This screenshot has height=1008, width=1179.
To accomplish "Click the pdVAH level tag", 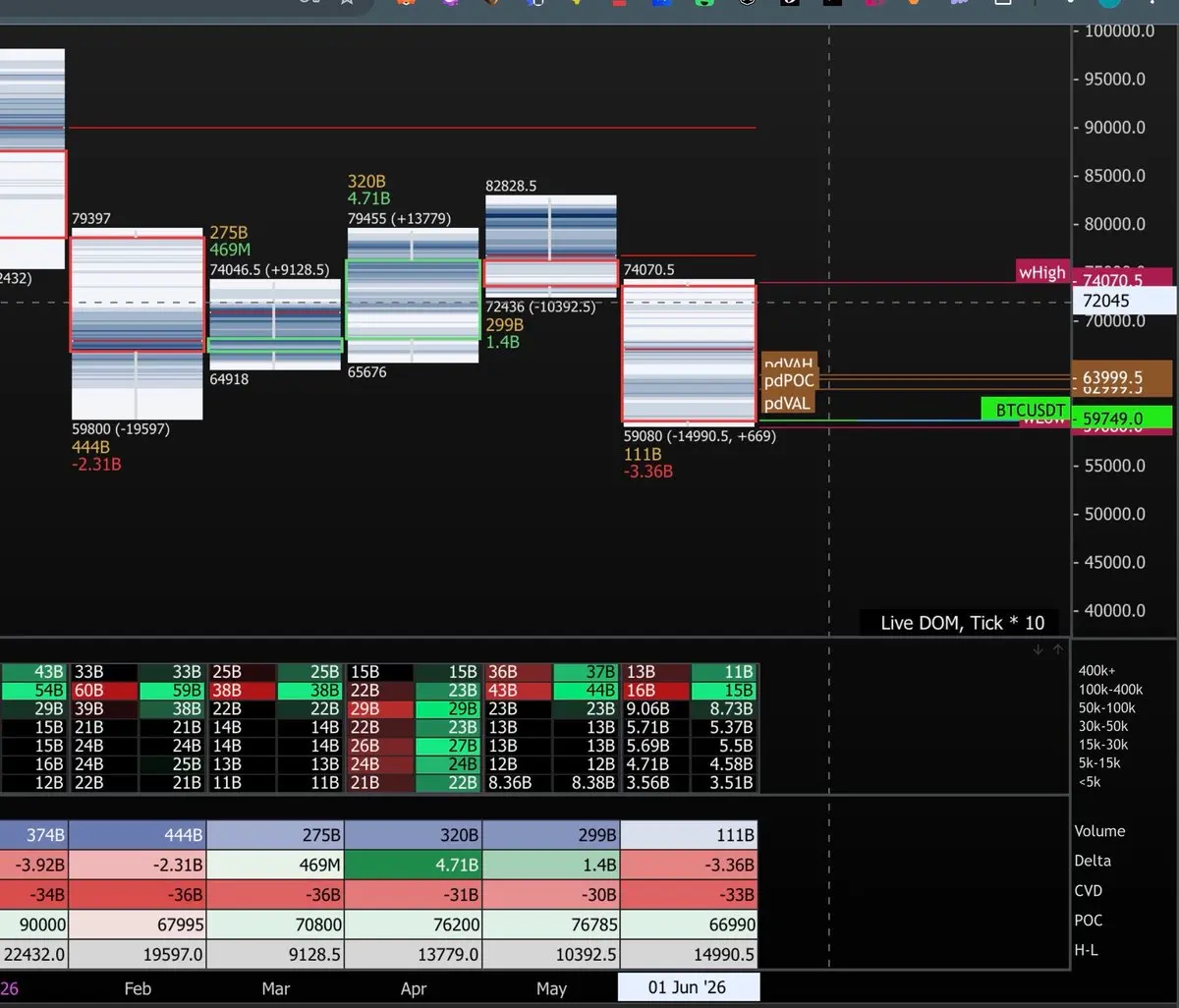I will (788, 364).
